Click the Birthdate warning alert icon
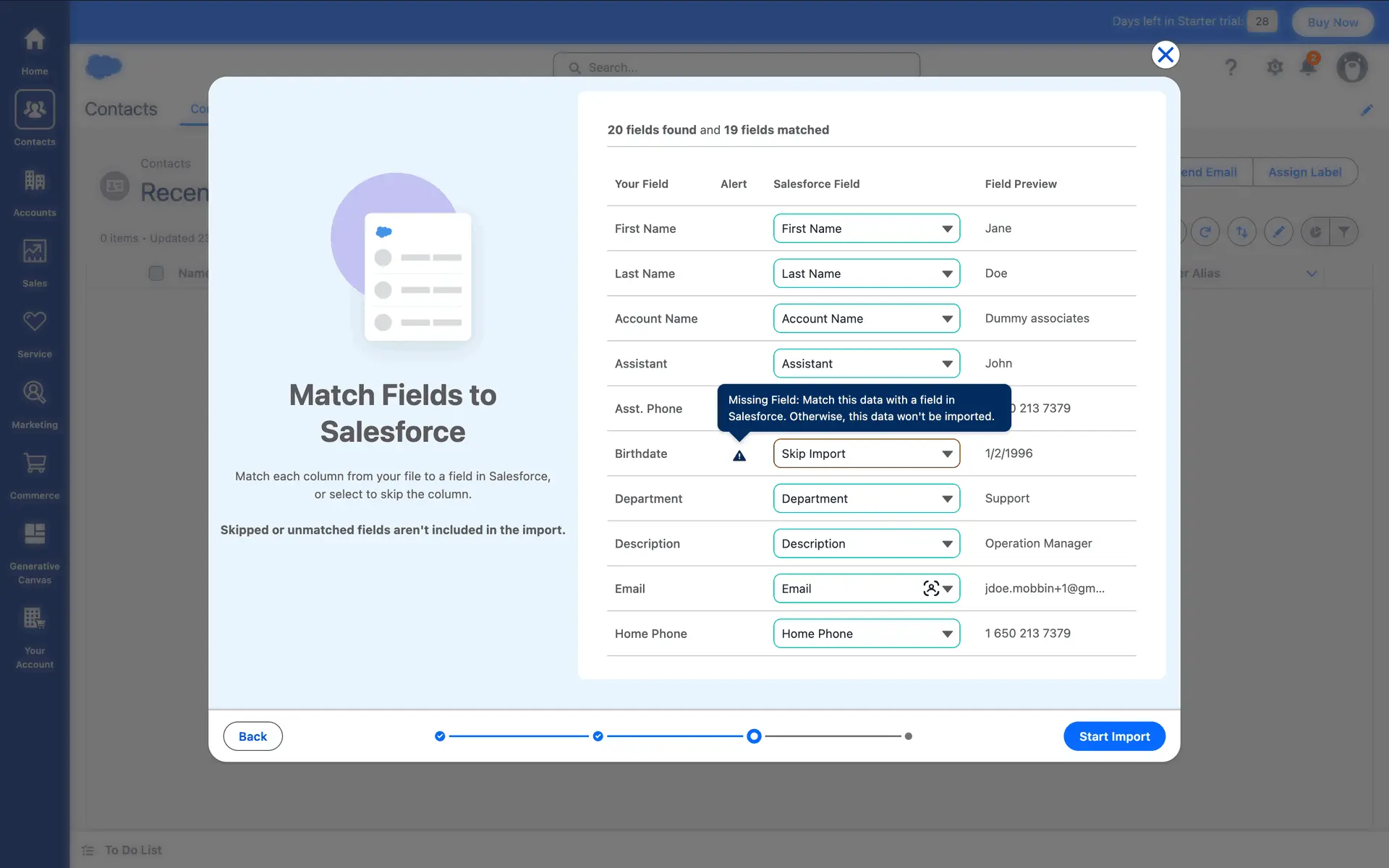Image resolution: width=1389 pixels, height=868 pixels. (x=739, y=456)
